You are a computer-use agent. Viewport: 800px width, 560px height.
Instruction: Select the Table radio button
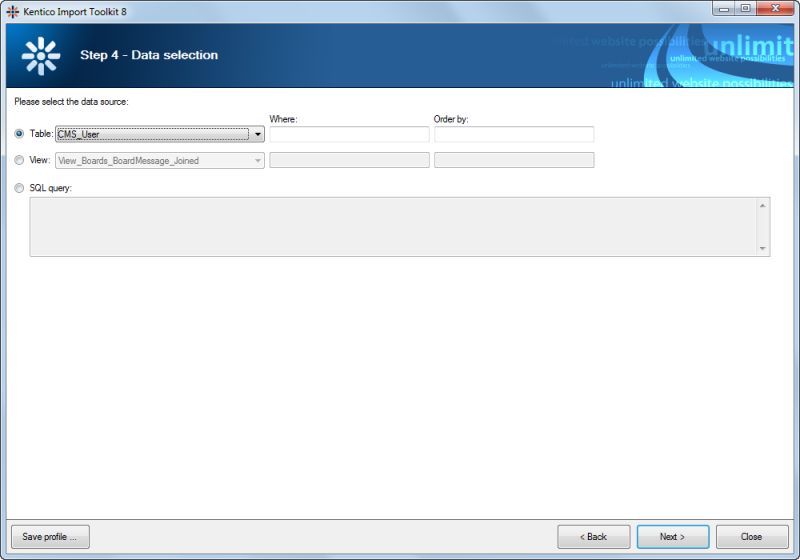(19, 134)
